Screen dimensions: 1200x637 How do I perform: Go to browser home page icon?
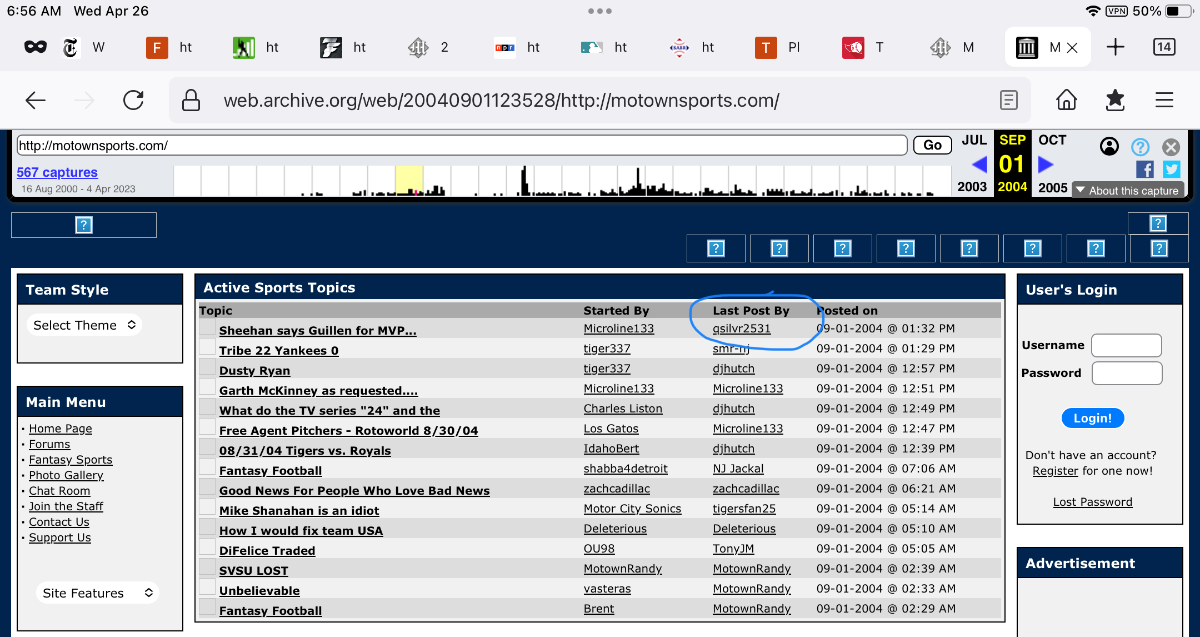pos(1066,100)
